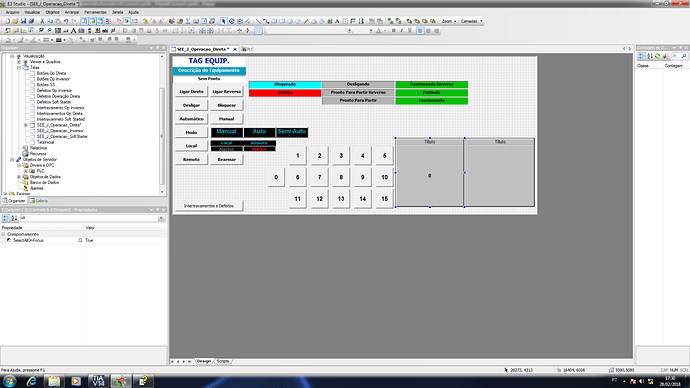
Task: Click the green refresh icon in Contagem panel
Action: coord(657,56)
